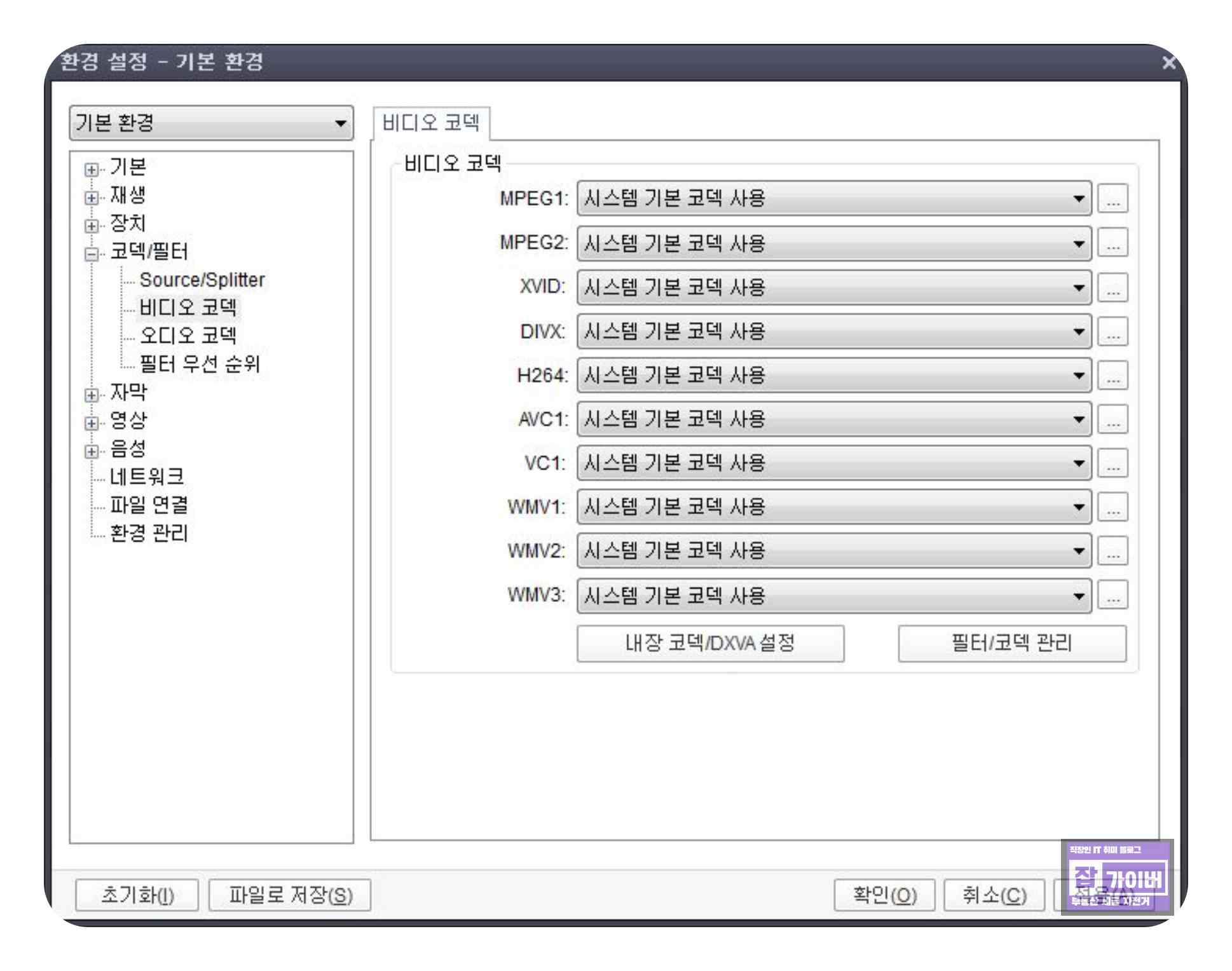Open the AVC1 codec dropdown
This screenshot has width=1232, height=971.
pos(833,419)
